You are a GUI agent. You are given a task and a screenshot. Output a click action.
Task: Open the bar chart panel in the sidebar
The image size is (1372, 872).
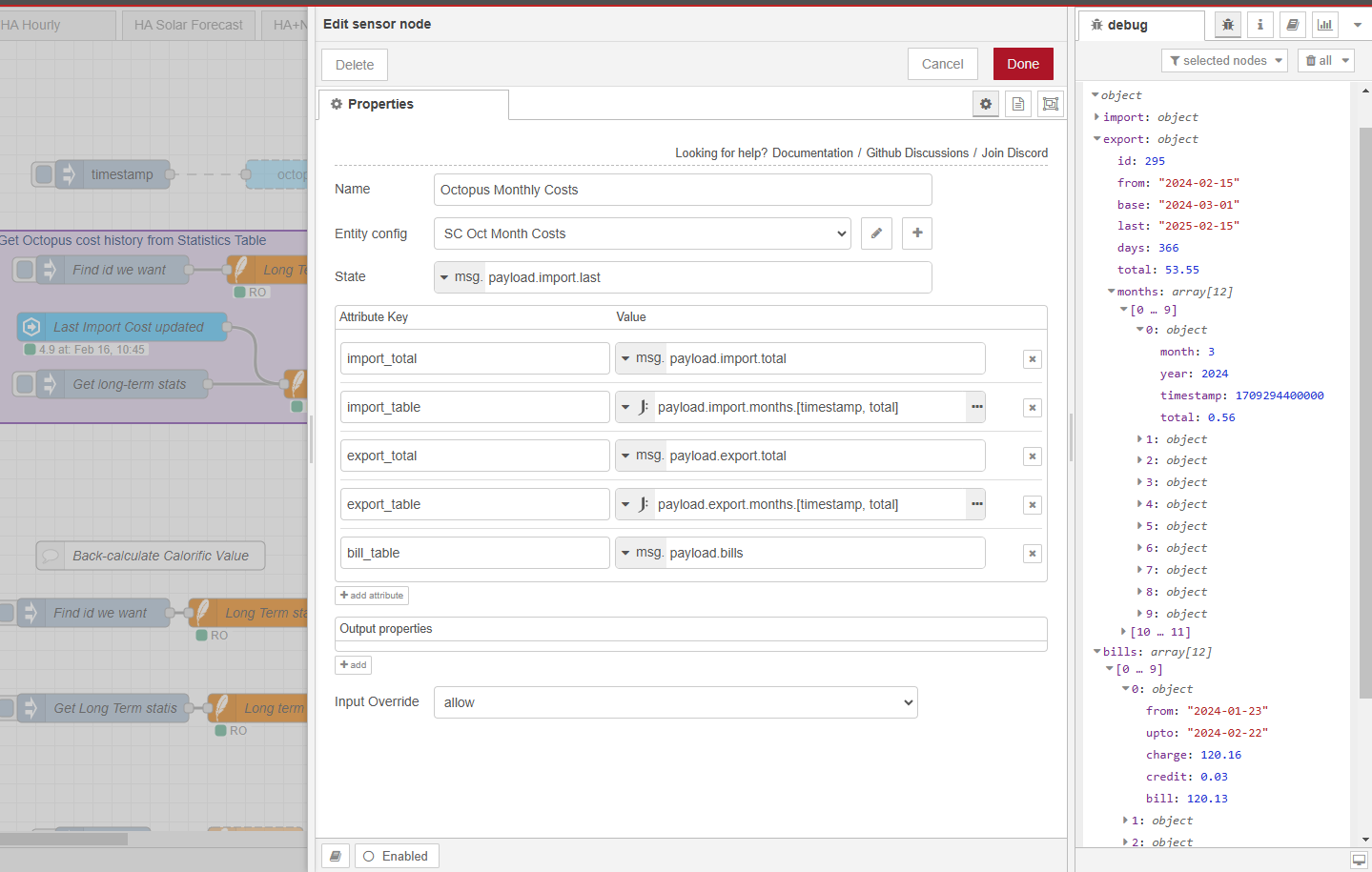click(1324, 24)
